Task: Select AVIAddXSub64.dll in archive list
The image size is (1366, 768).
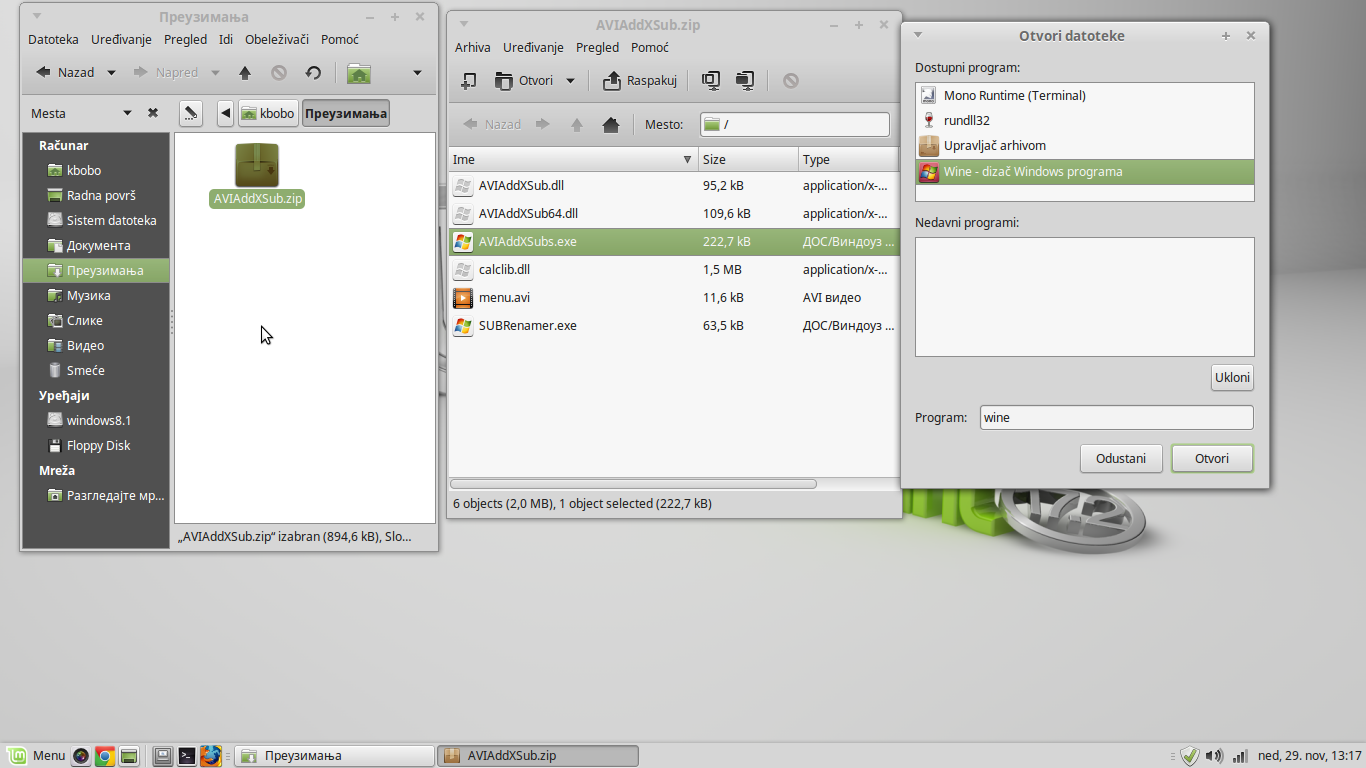Action: 674,214
